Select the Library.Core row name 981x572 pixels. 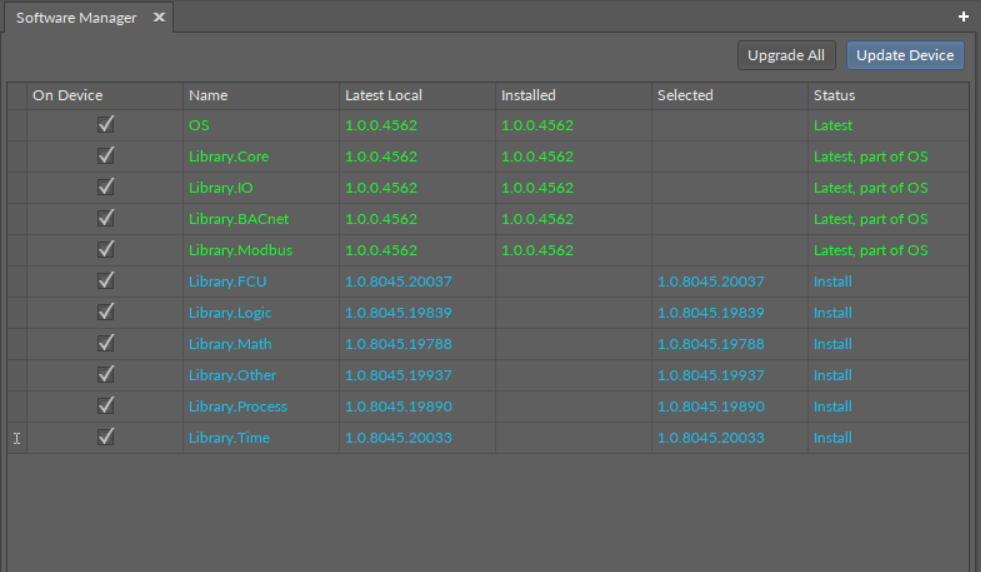228,157
